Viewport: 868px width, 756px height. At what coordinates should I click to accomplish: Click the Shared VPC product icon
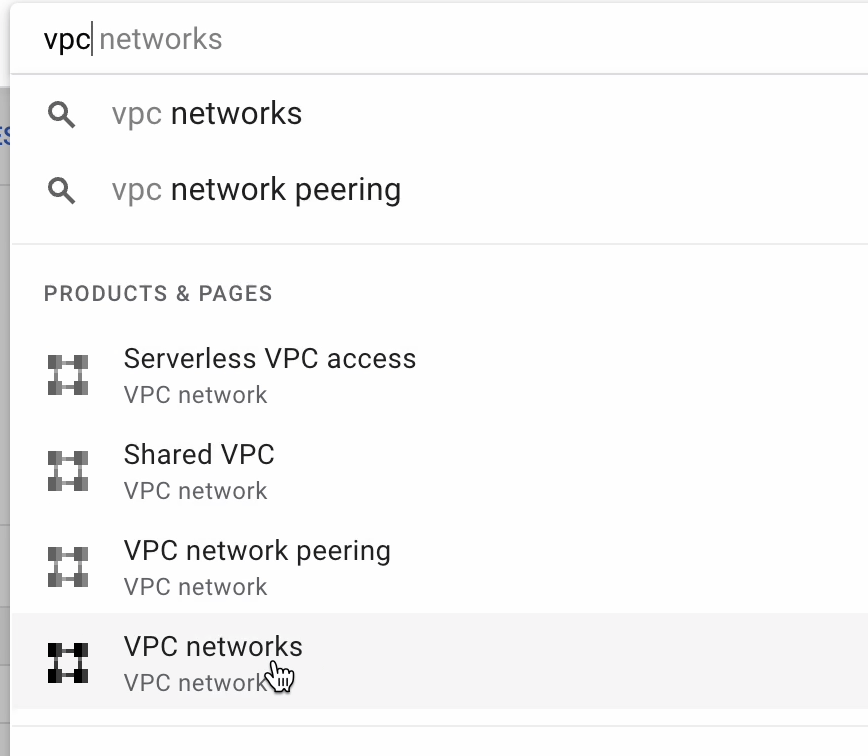[x=68, y=471]
